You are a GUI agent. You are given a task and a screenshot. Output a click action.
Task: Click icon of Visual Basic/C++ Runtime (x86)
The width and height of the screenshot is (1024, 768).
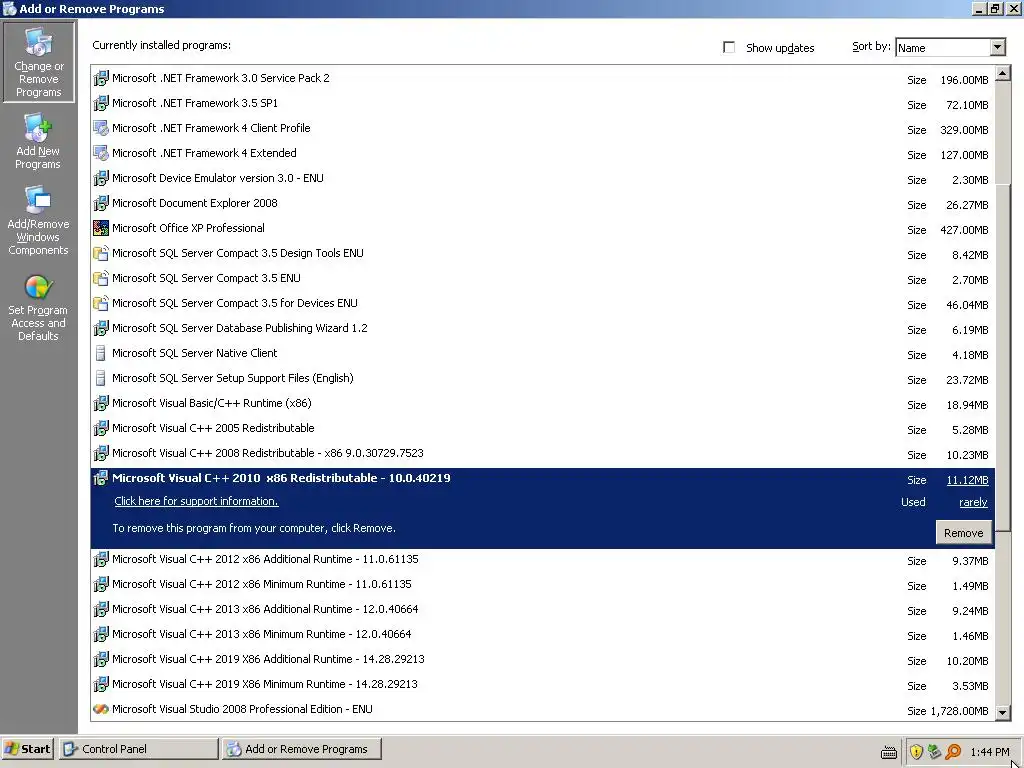[101, 403]
